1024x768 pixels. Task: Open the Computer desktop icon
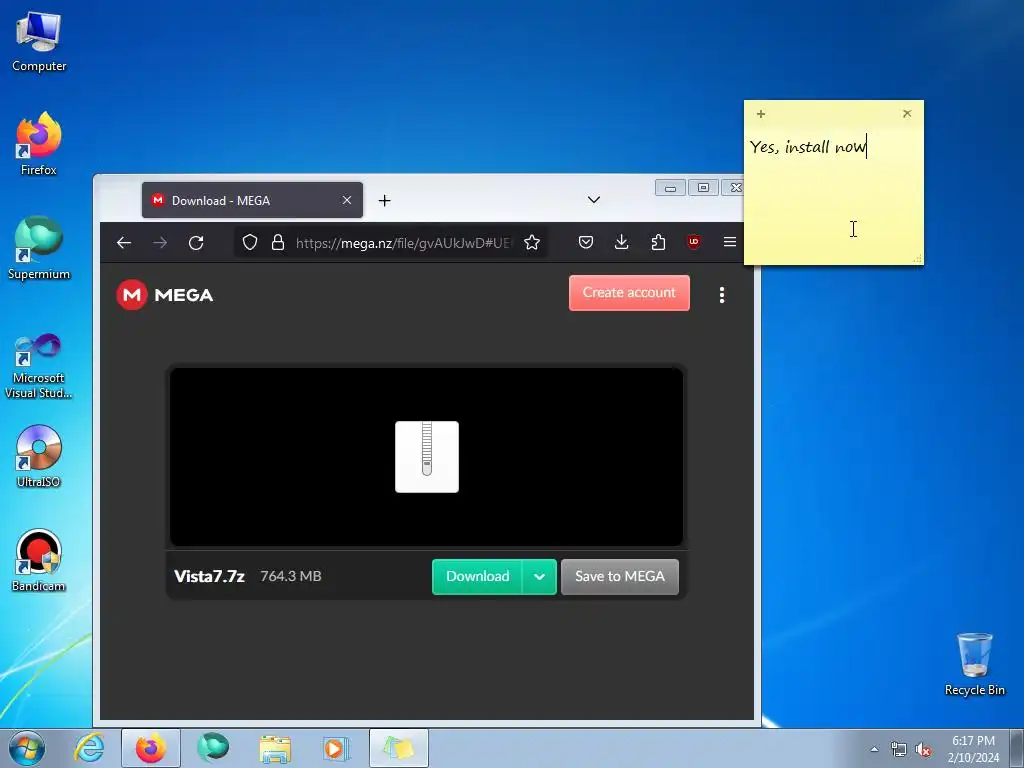39,41
